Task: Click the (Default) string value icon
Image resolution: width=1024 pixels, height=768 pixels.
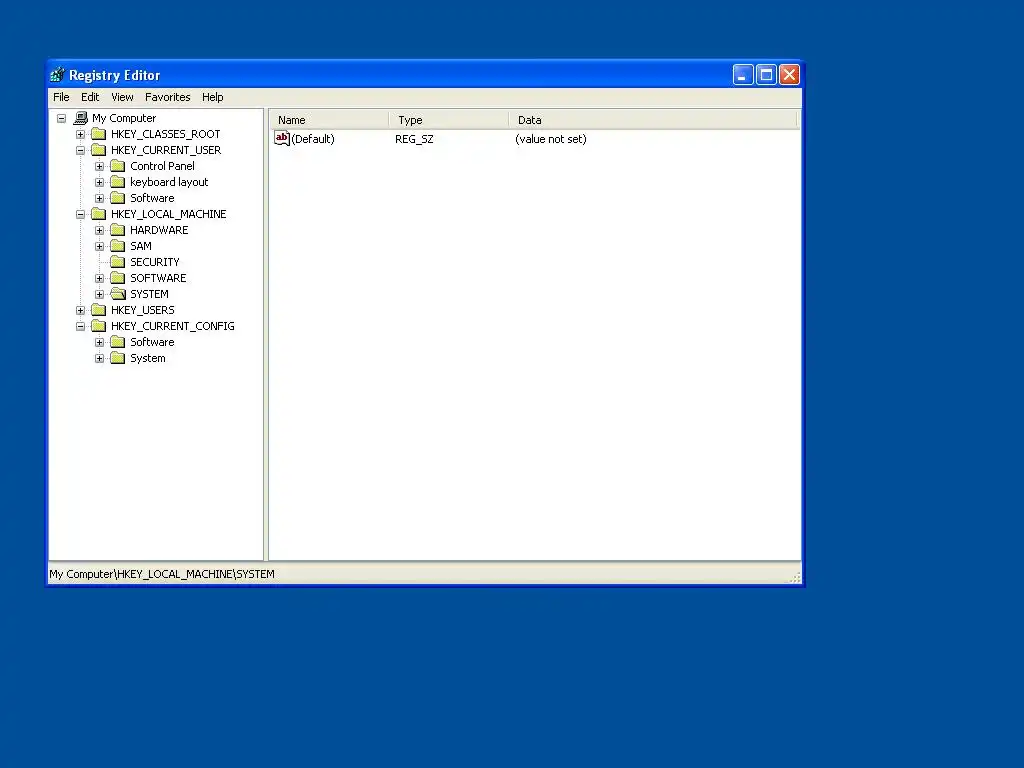Action: 281,138
